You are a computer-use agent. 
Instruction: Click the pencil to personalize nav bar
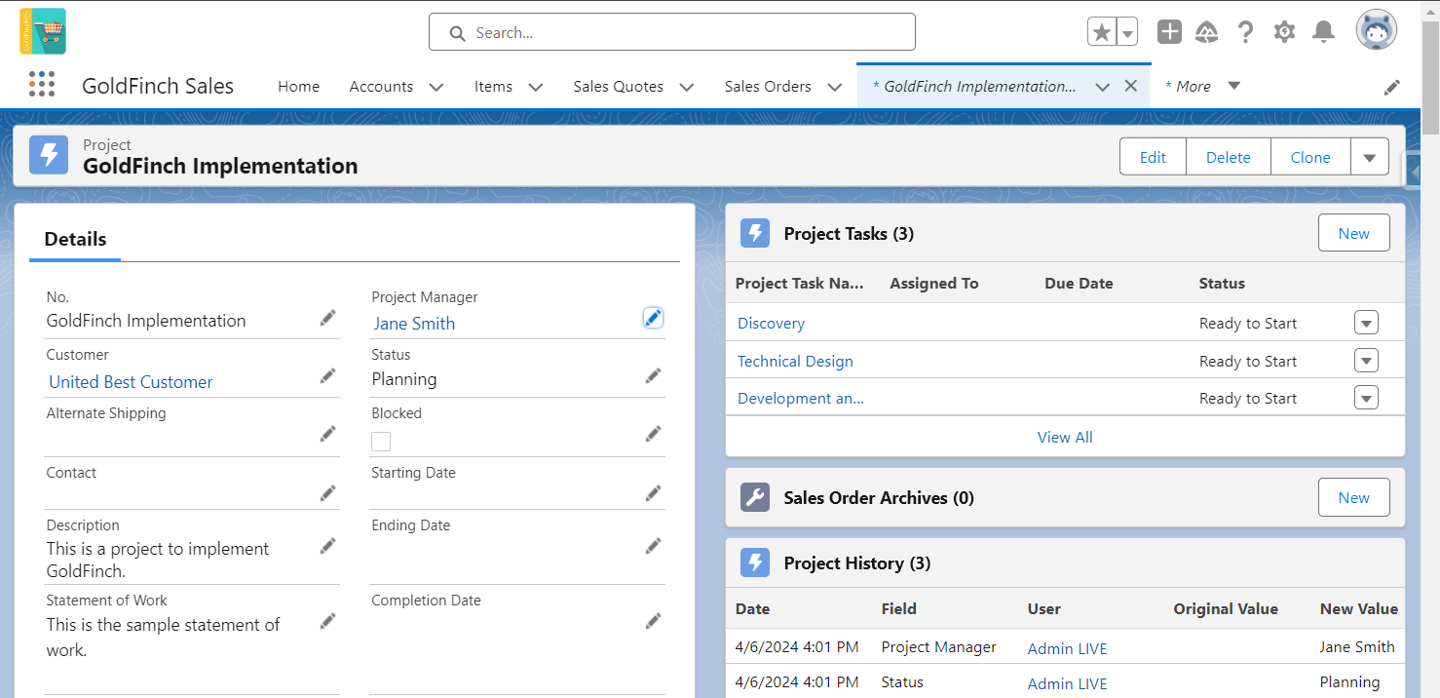[x=1392, y=87]
